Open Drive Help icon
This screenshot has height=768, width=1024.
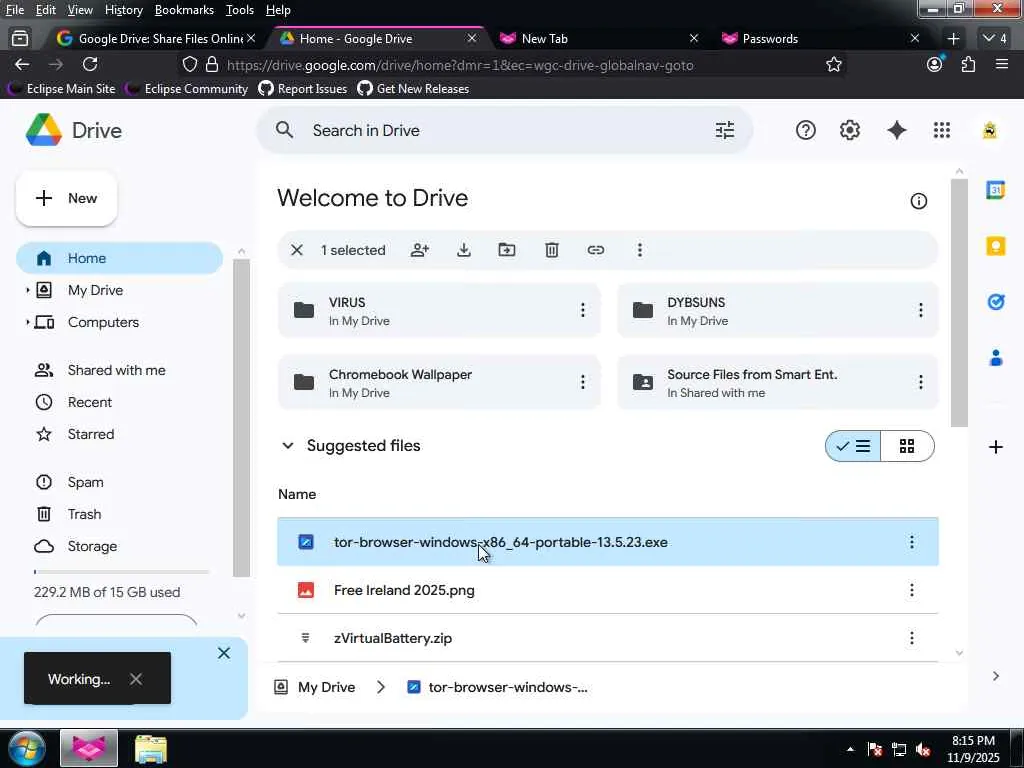click(x=806, y=131)
